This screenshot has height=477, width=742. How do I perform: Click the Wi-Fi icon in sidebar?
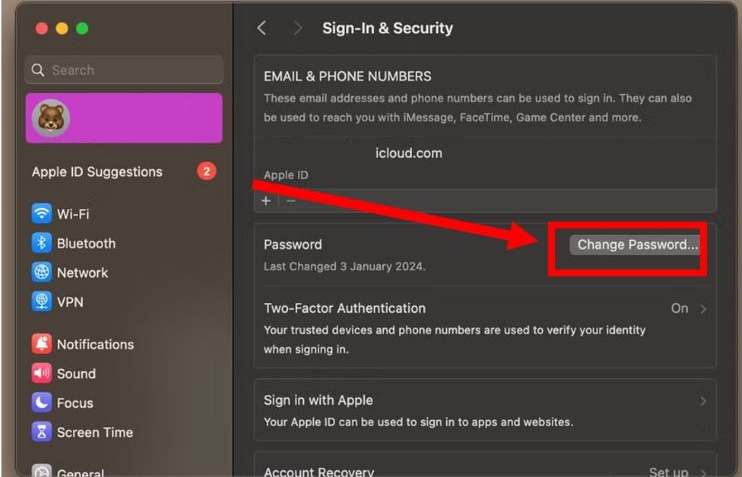[41, 214]
